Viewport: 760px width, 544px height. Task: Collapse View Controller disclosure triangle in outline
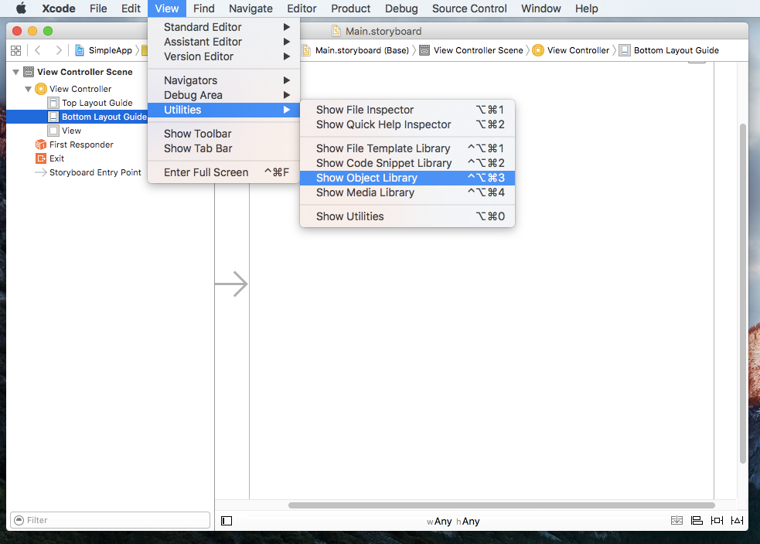pyautogui.click(x=28, y=89)
